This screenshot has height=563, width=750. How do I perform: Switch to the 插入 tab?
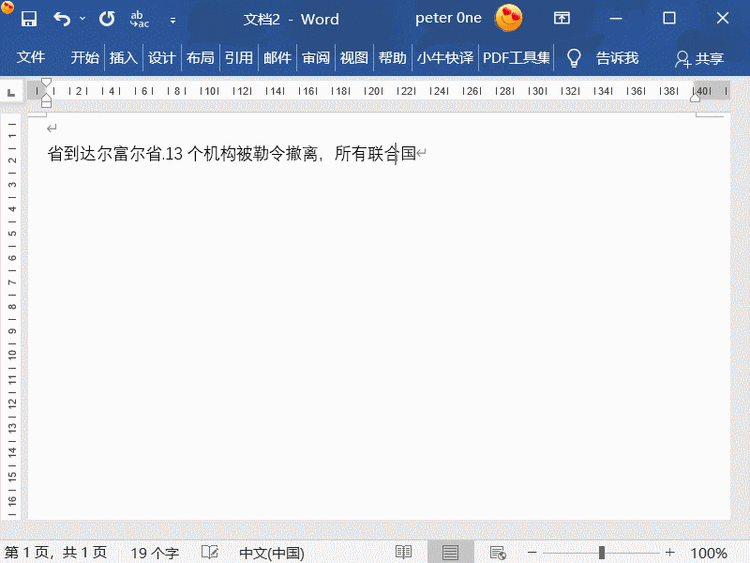[x=123, y=58]
